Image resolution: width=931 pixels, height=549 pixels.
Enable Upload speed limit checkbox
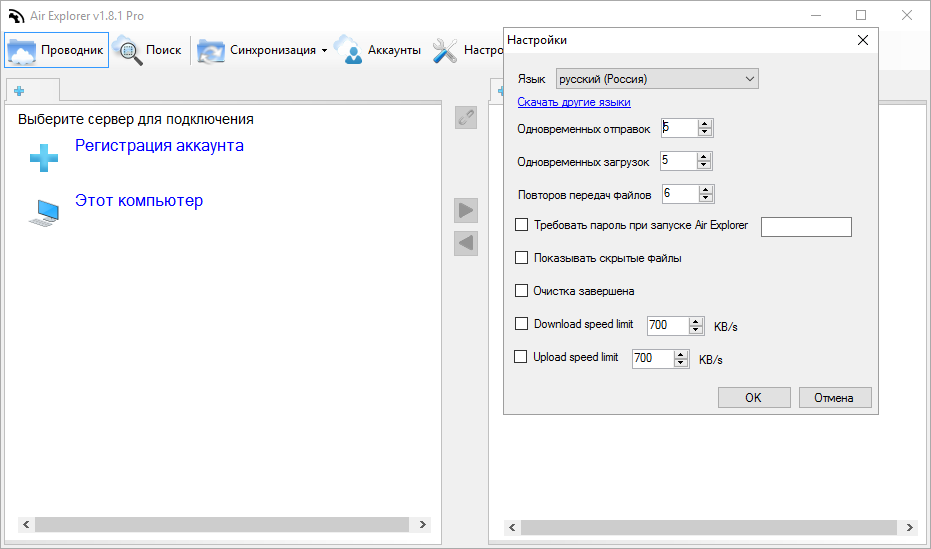coord(520,357)
